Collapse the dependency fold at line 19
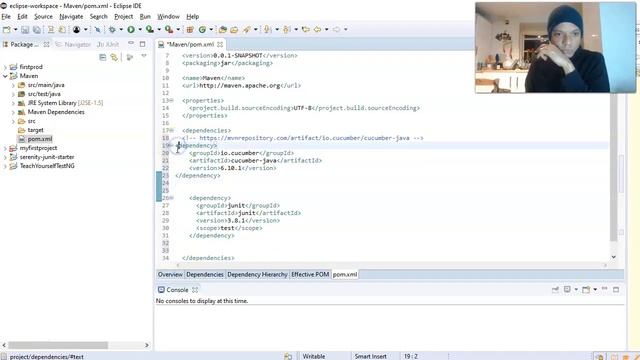This screenshot has height=360, width=640. (172, 146)
